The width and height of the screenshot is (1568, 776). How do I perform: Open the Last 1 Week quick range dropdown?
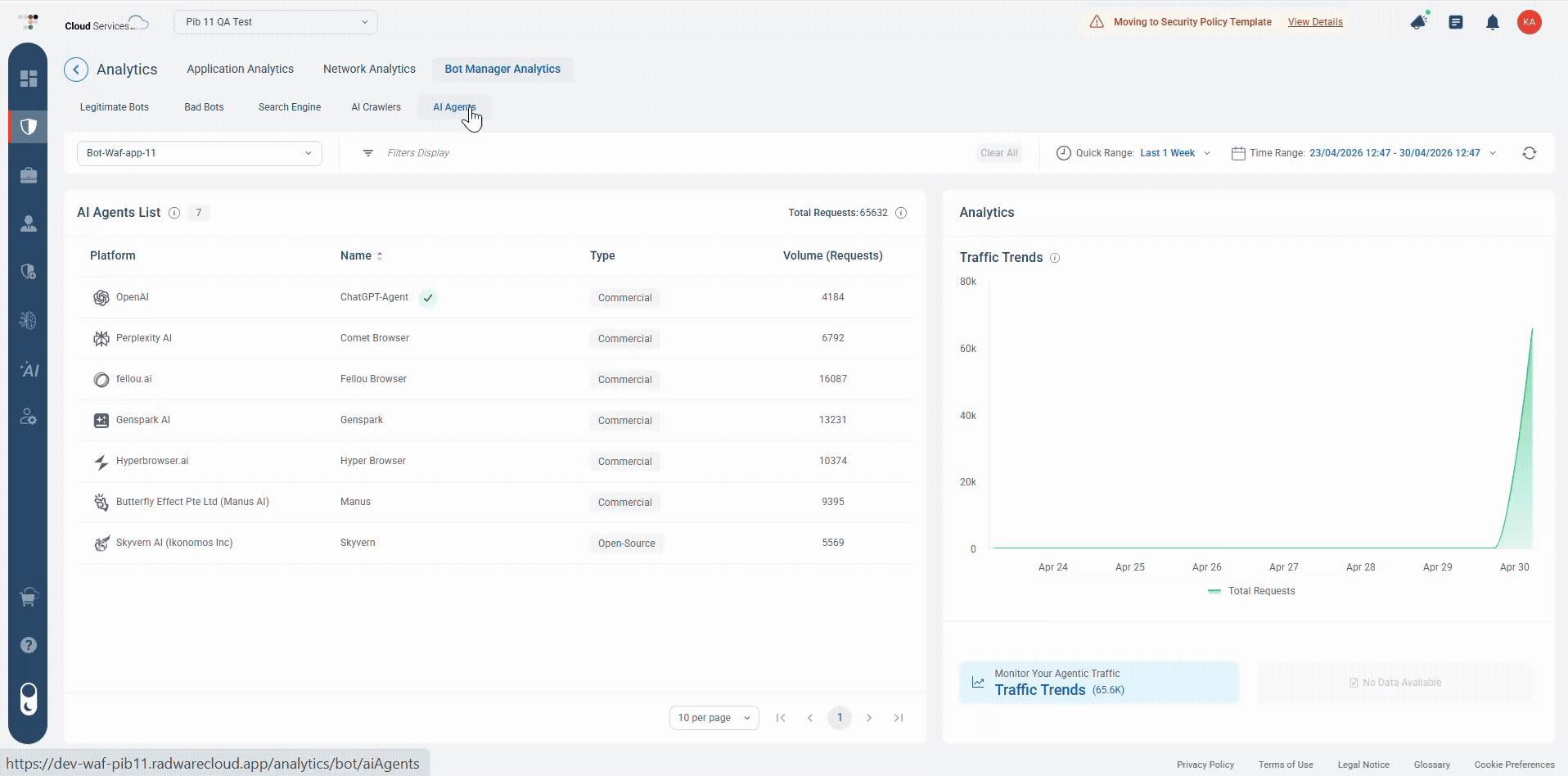click(x=1175, y=153)
